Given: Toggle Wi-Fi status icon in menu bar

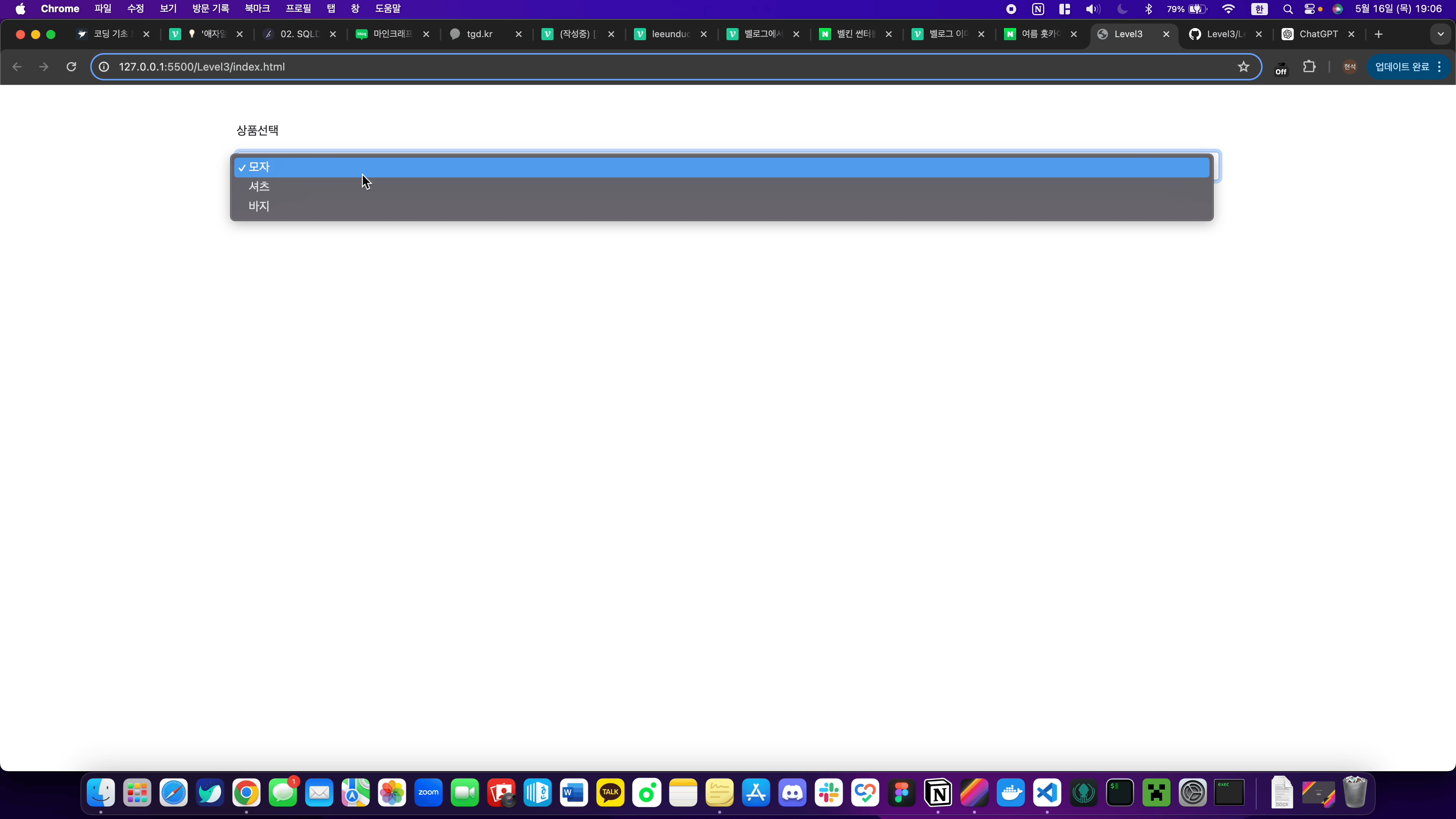Looking at the screenshot, I should coord(1228,9).
